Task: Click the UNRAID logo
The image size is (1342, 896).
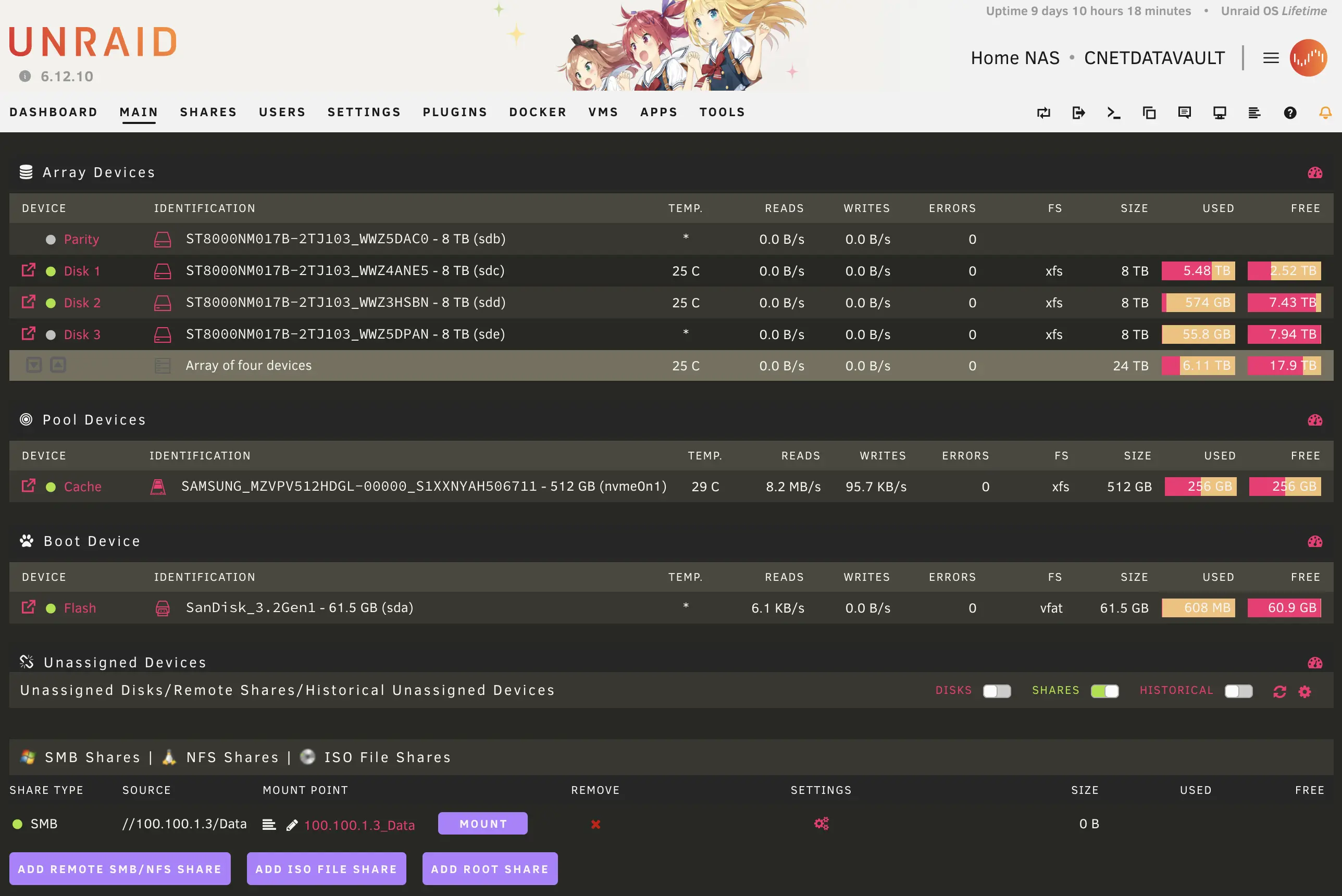Action: [x=93, y=42]
